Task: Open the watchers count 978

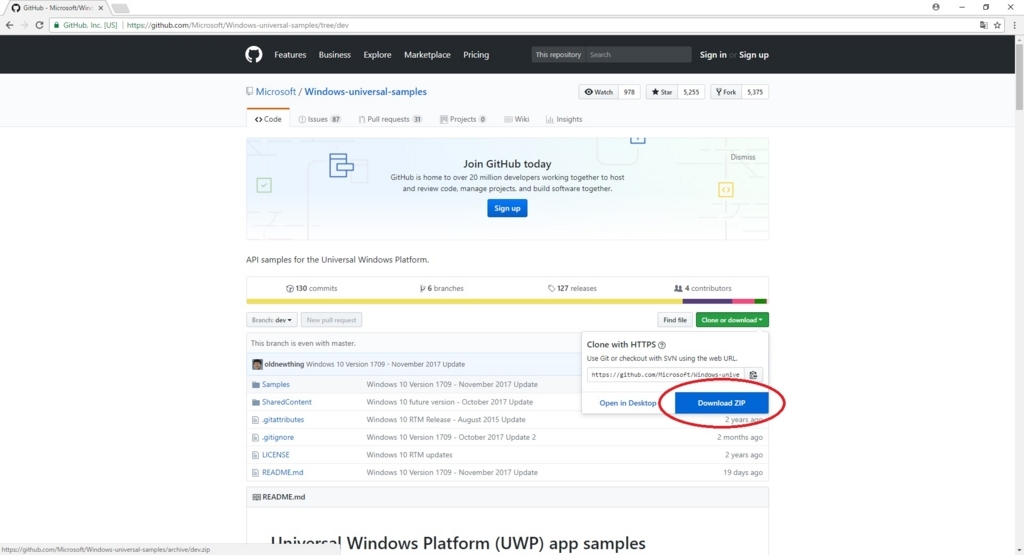Action: coord(629,92)
